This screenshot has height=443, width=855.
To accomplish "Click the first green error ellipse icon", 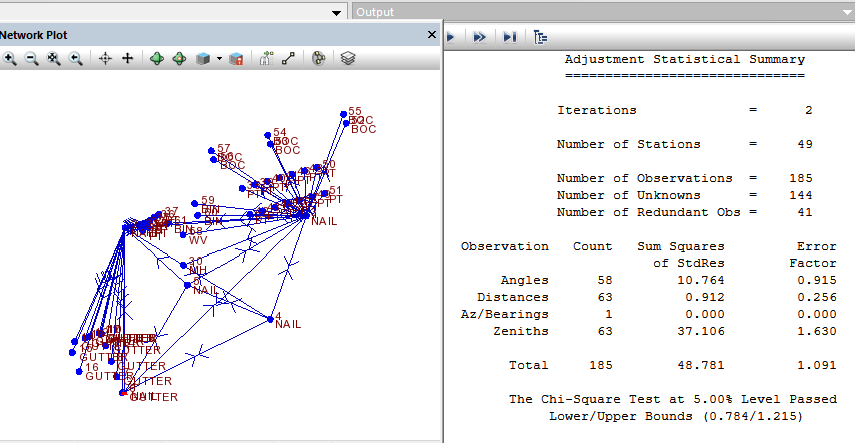I will (157, 59).
